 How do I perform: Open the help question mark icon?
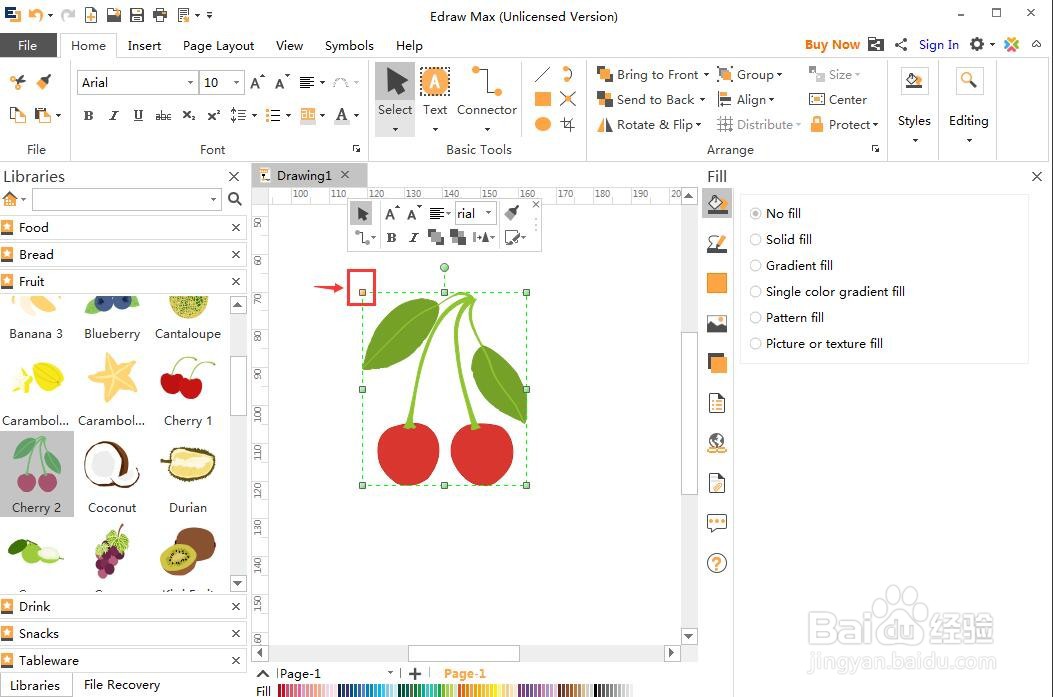717,563
